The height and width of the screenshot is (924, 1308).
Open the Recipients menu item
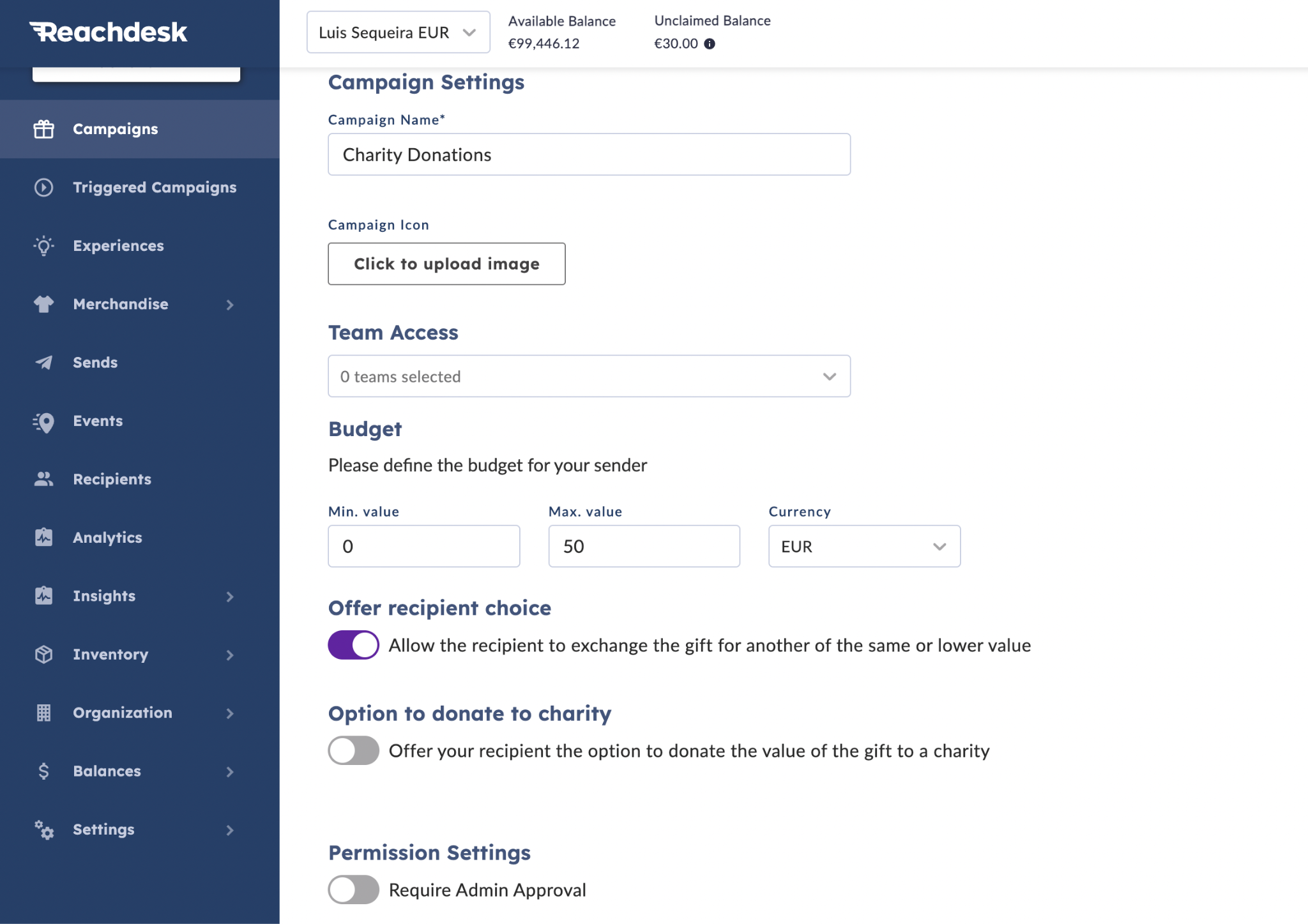pos(140,479)
